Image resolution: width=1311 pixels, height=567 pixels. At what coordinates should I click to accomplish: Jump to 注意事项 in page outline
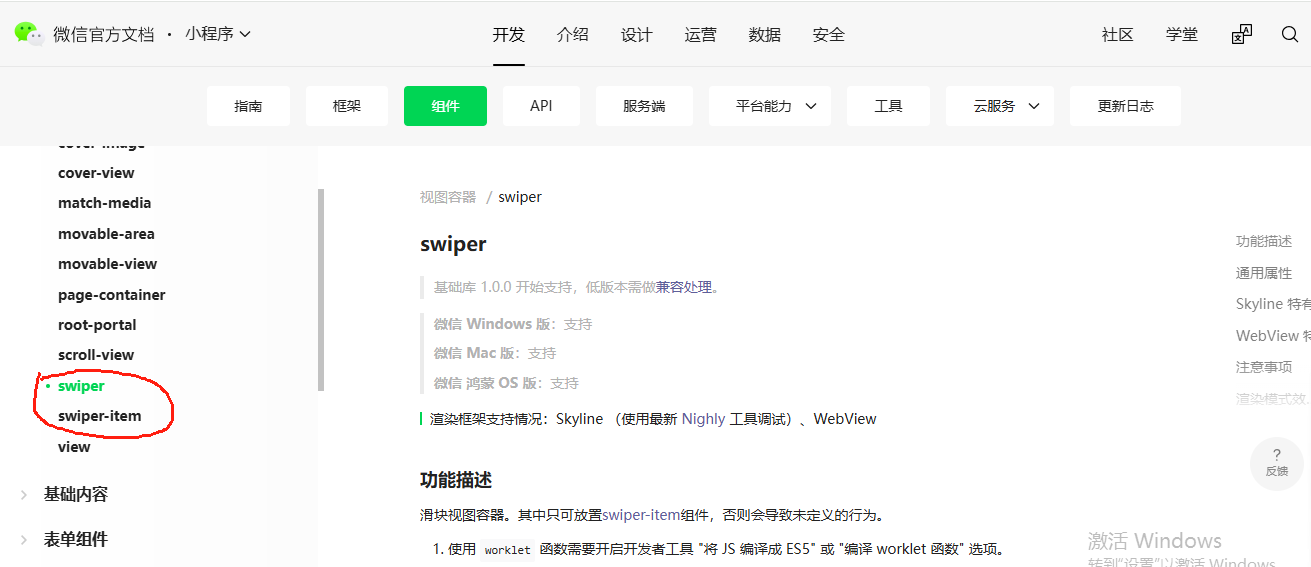point(1264,367)
